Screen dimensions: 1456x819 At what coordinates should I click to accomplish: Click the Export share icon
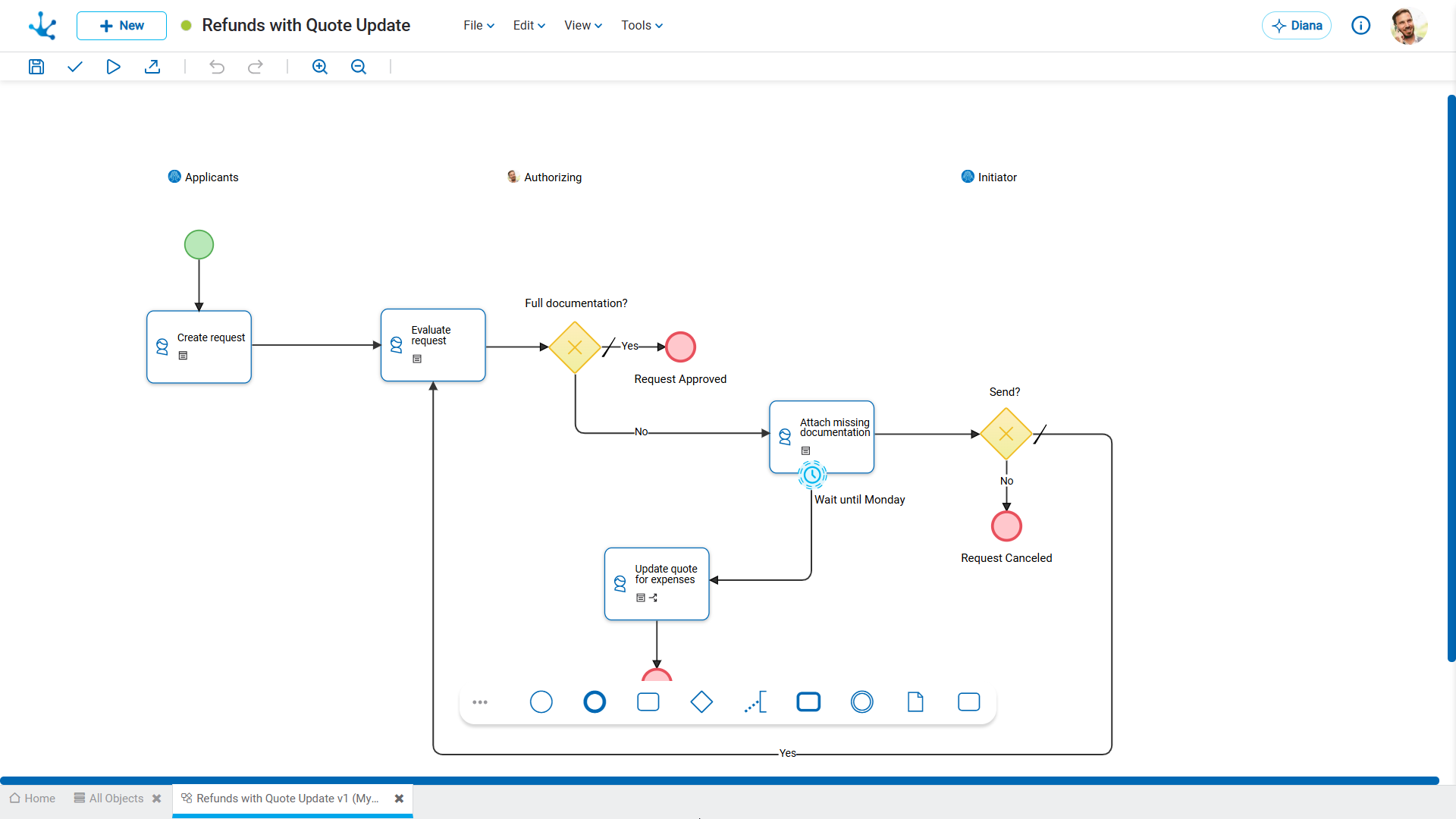(152, 67)
